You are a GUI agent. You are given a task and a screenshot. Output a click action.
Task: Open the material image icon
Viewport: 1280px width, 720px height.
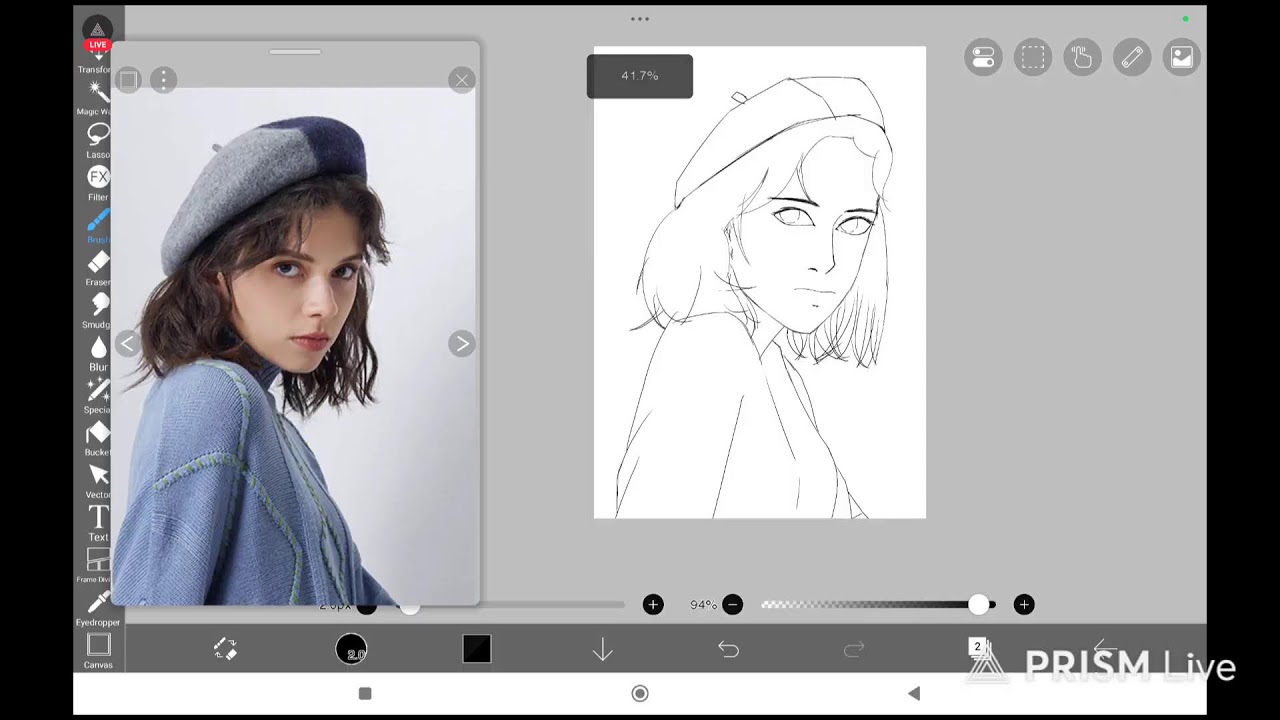click(1182, 58)
